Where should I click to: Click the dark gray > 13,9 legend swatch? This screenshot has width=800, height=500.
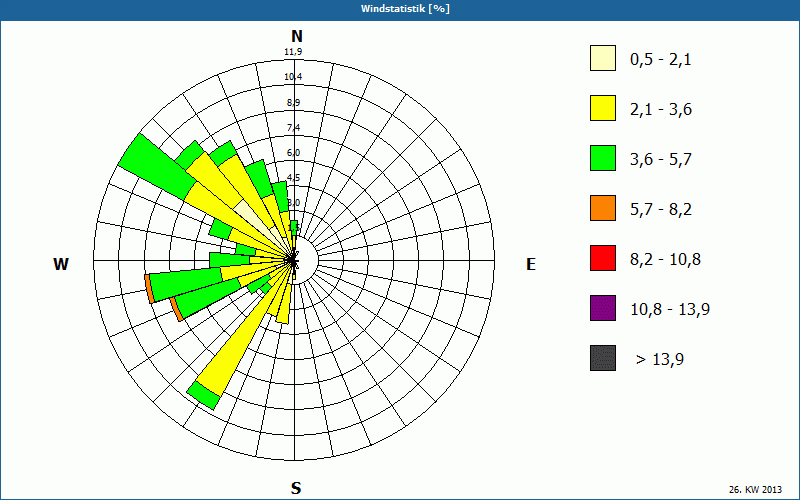(603, 358)
